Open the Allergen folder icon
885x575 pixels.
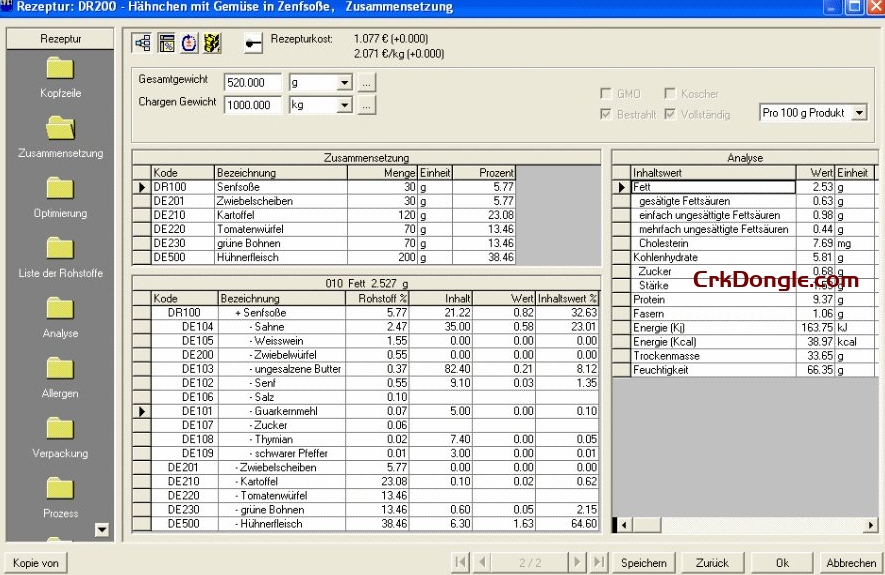[x=60, y=368]
